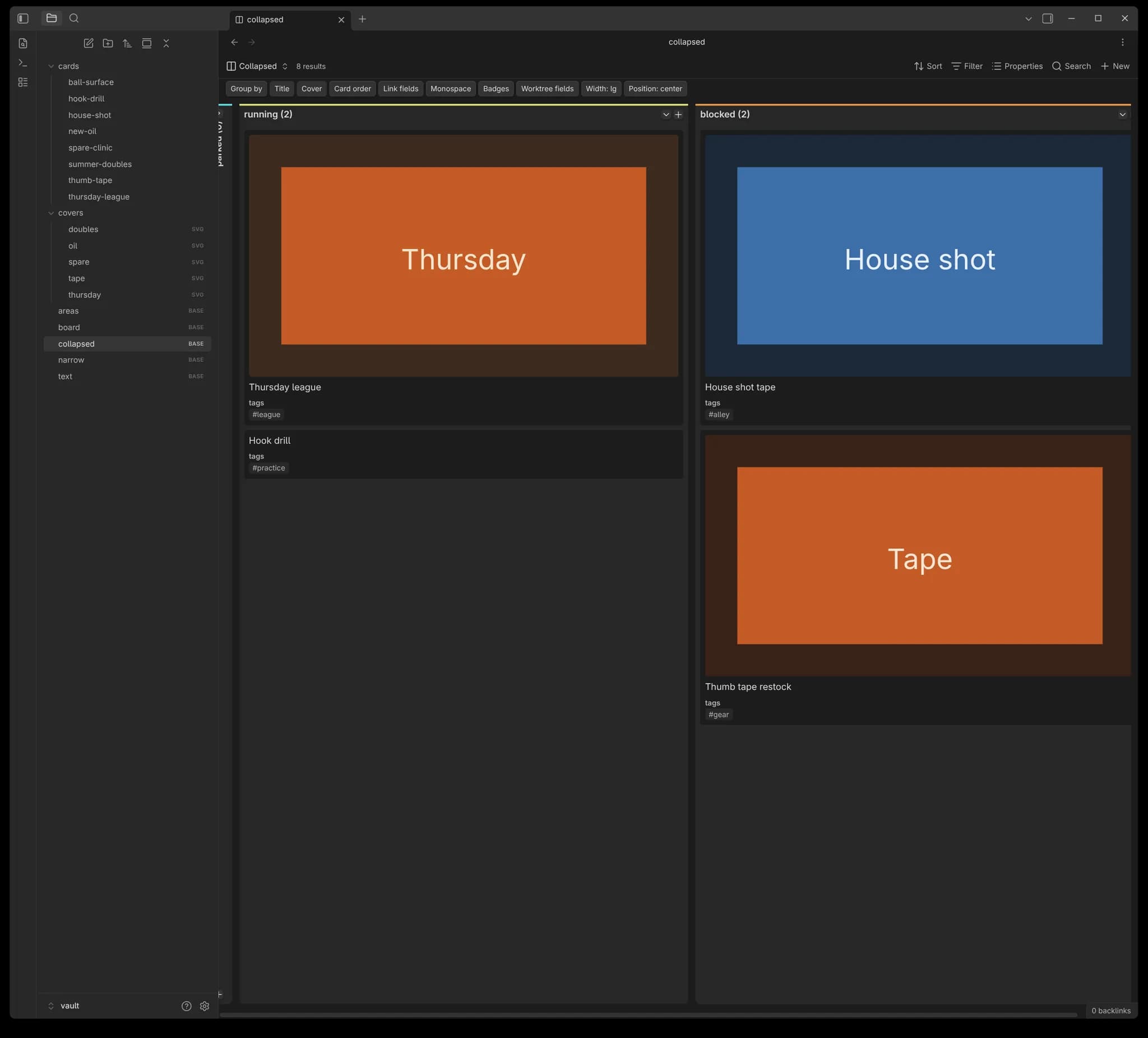Collapse the blocked column chevron
Screen dimensions: 1148x1038
click(1122, 114)
